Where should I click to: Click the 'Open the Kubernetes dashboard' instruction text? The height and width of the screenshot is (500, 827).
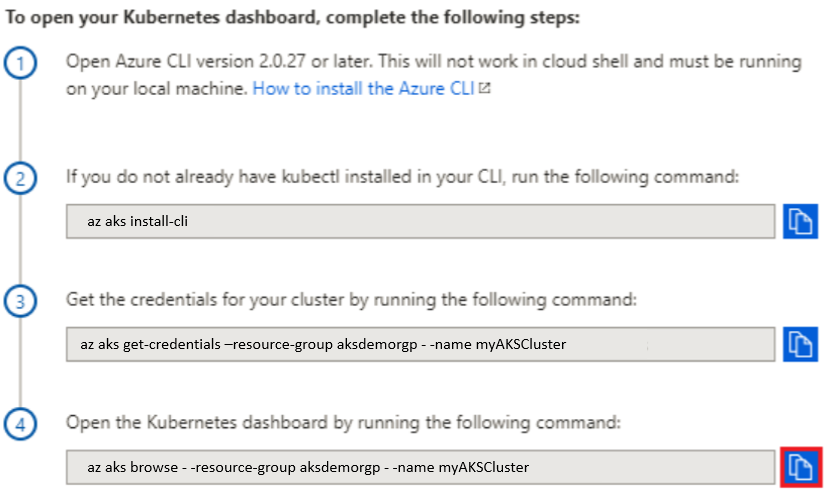pyautogui.click(x=343, y=422)
